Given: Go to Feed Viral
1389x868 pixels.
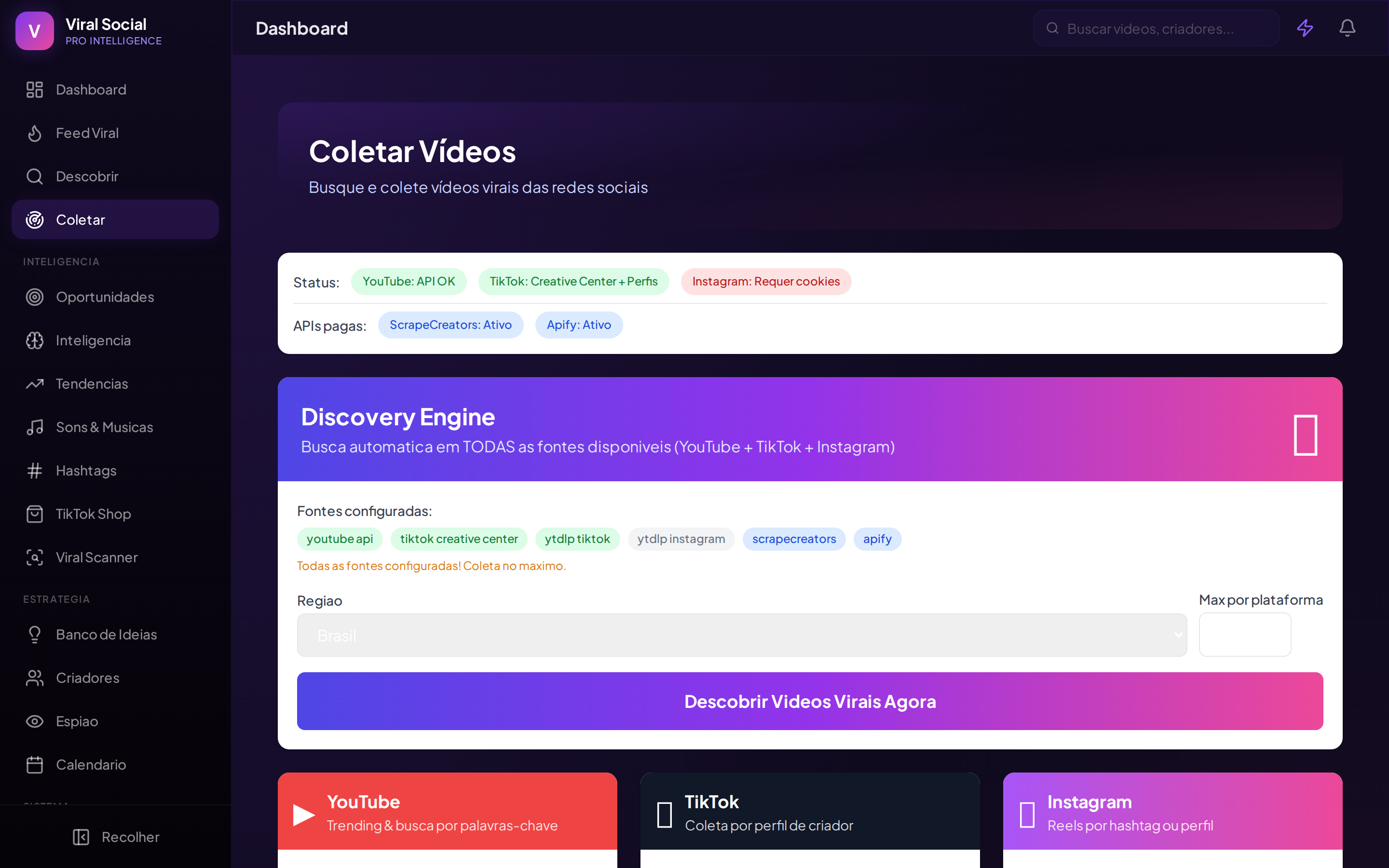Looking at the screenshot, I should coord(115,133).
